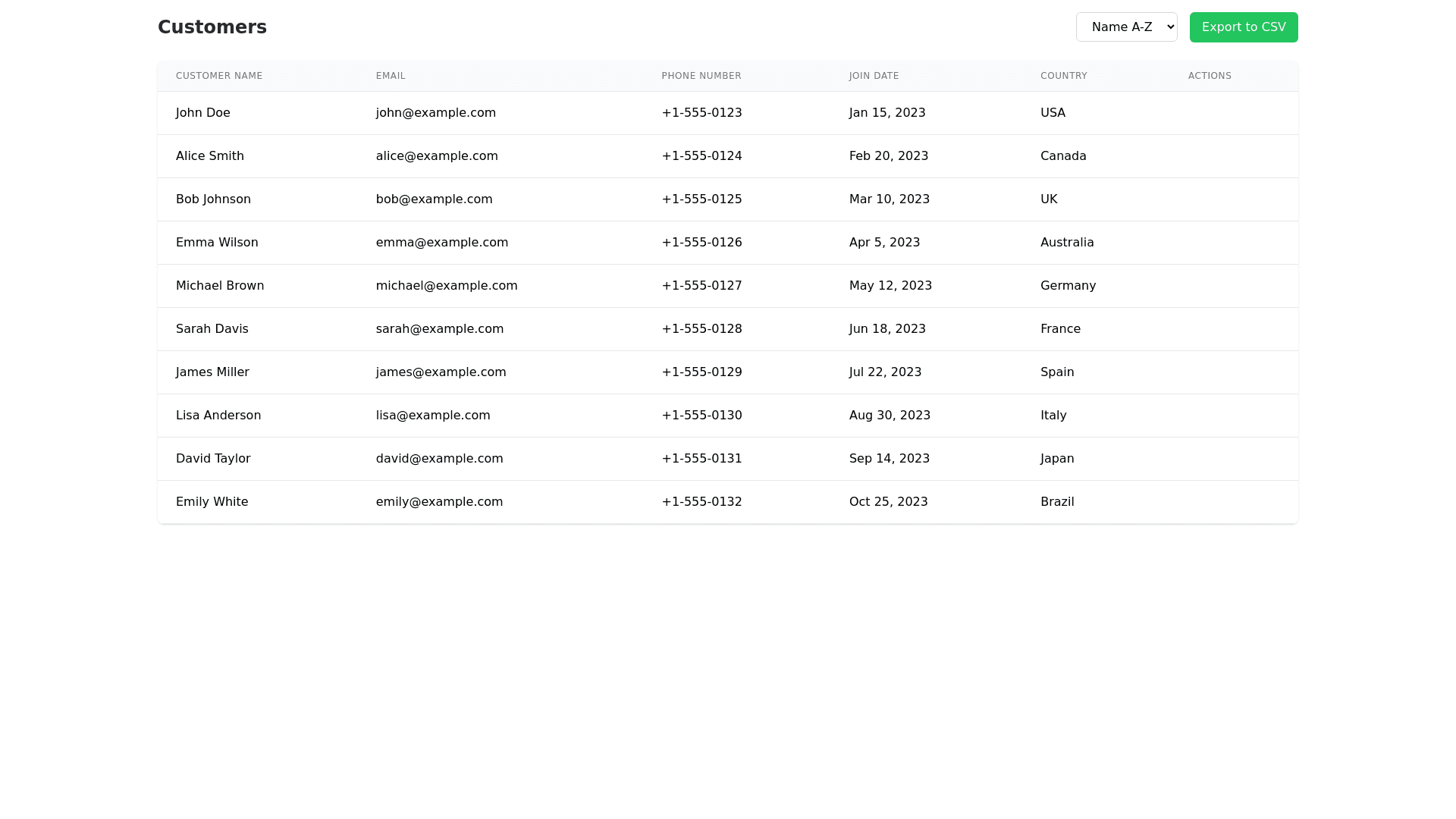Click Sarah Davis's join date Jun 18, 2023
The image size is (1456, 819).
pos(887,329)
